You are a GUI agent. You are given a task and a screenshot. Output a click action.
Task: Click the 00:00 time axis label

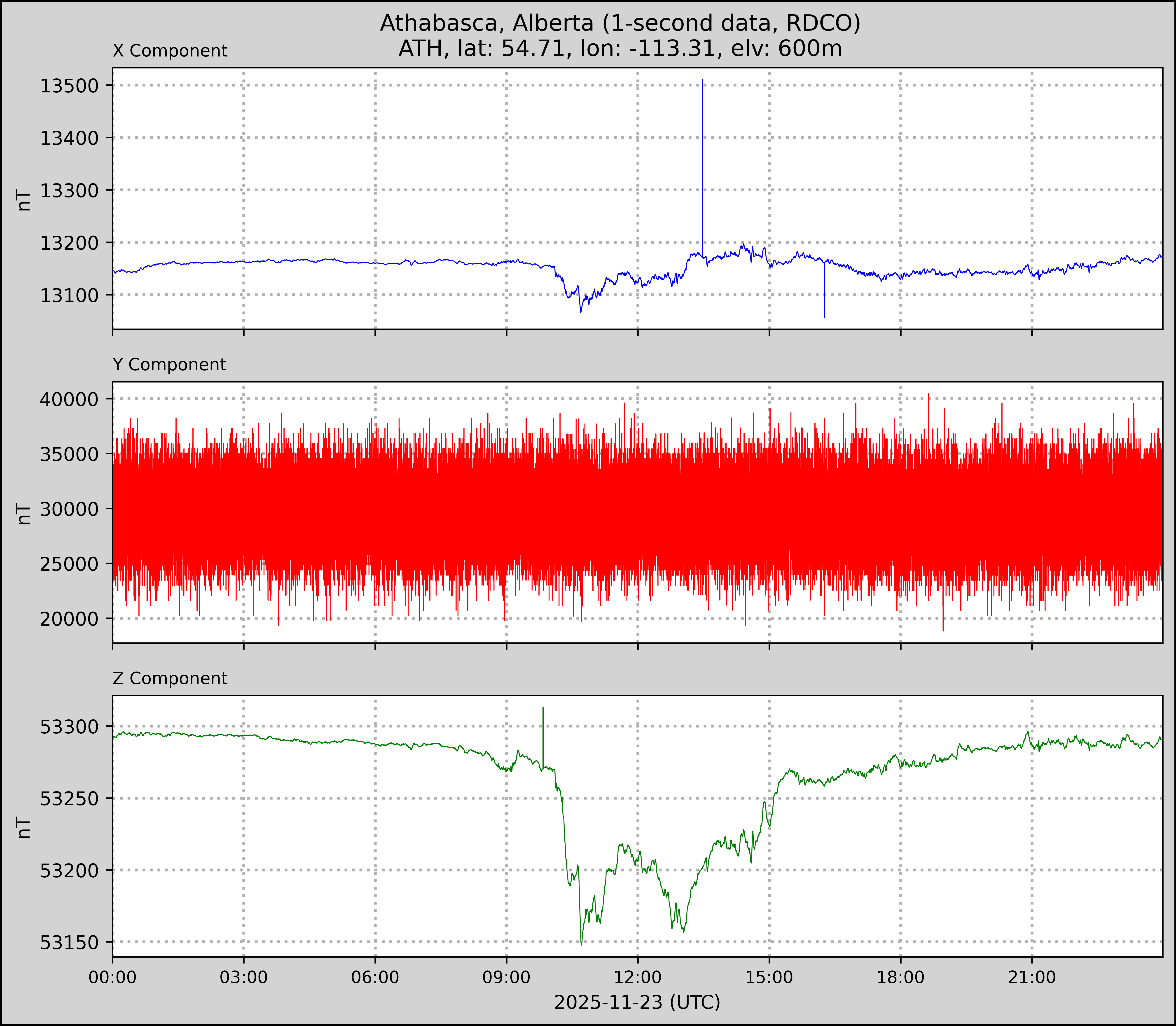(113, 977)
